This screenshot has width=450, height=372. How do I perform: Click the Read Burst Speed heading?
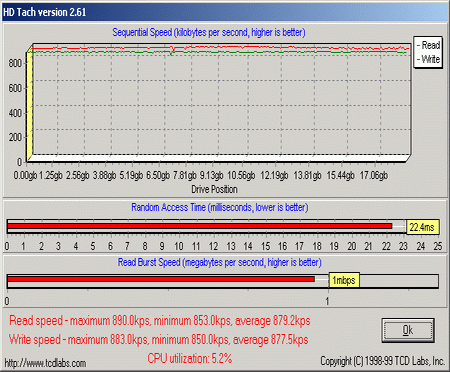(220, 262)
